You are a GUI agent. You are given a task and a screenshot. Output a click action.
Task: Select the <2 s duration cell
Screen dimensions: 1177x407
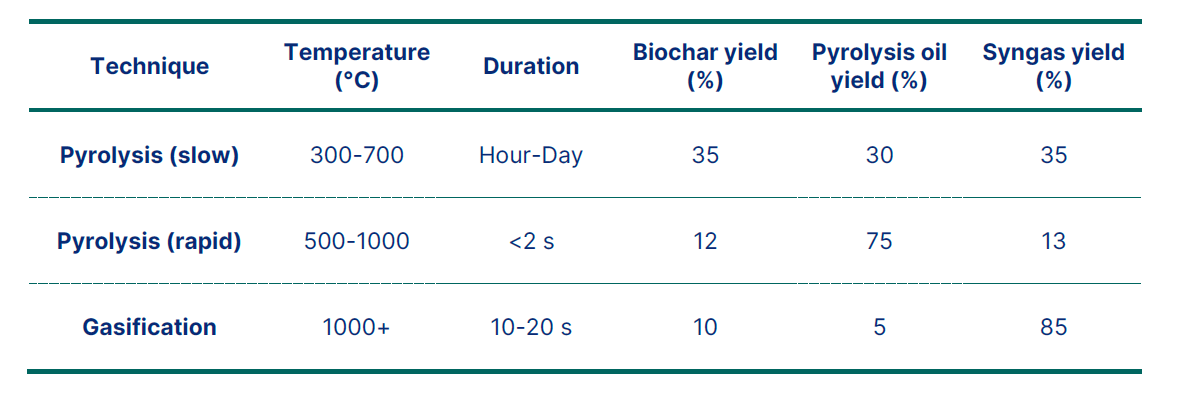531,241
